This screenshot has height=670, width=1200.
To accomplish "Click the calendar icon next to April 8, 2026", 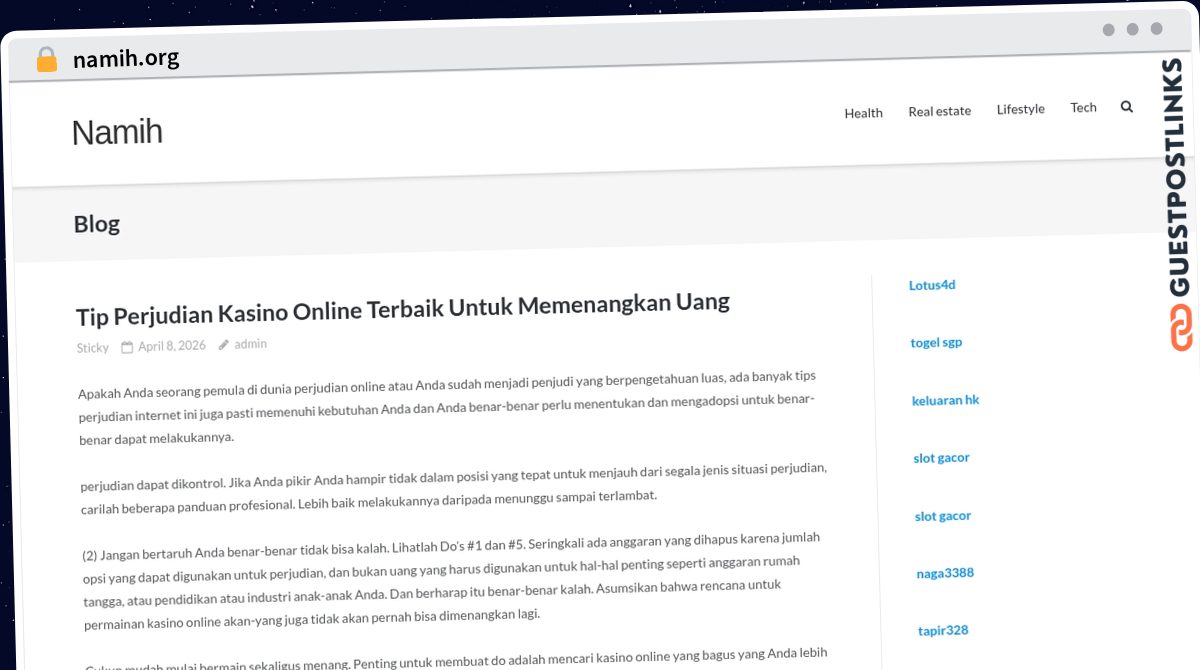I will (127, 347).
